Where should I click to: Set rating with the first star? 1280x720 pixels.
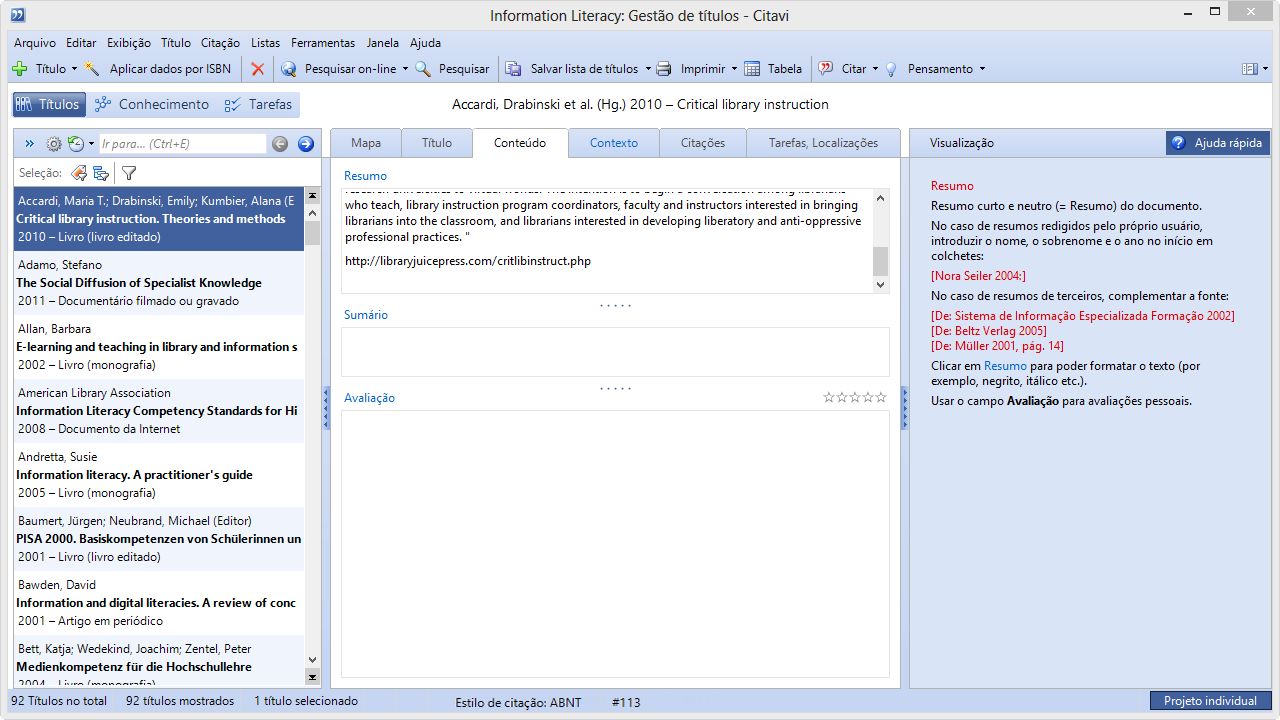click(x=829, y=398)
